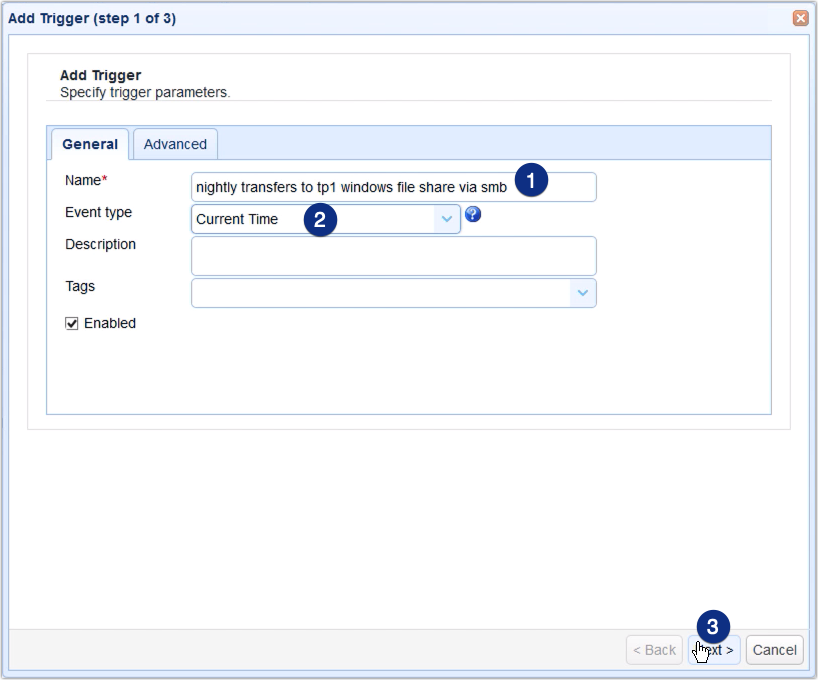The image size is (818, 680).
Task: Expand the Tags dropdown list
Action: click(x=583, y=293)
